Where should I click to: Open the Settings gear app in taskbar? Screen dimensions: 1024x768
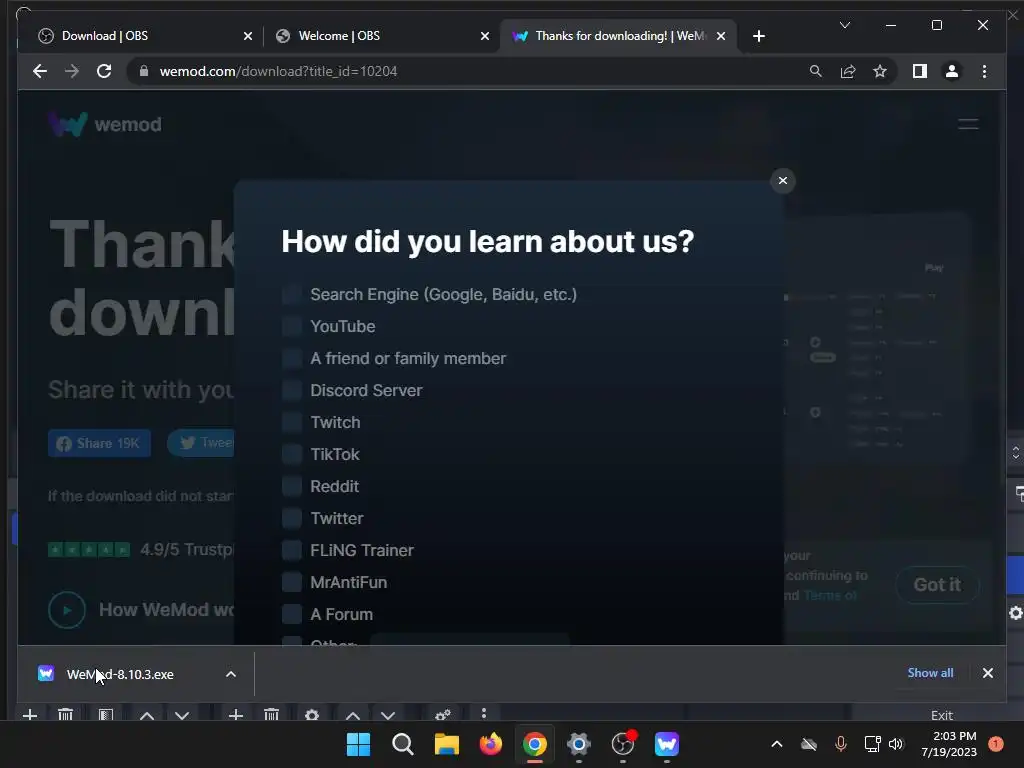point(579,744)
